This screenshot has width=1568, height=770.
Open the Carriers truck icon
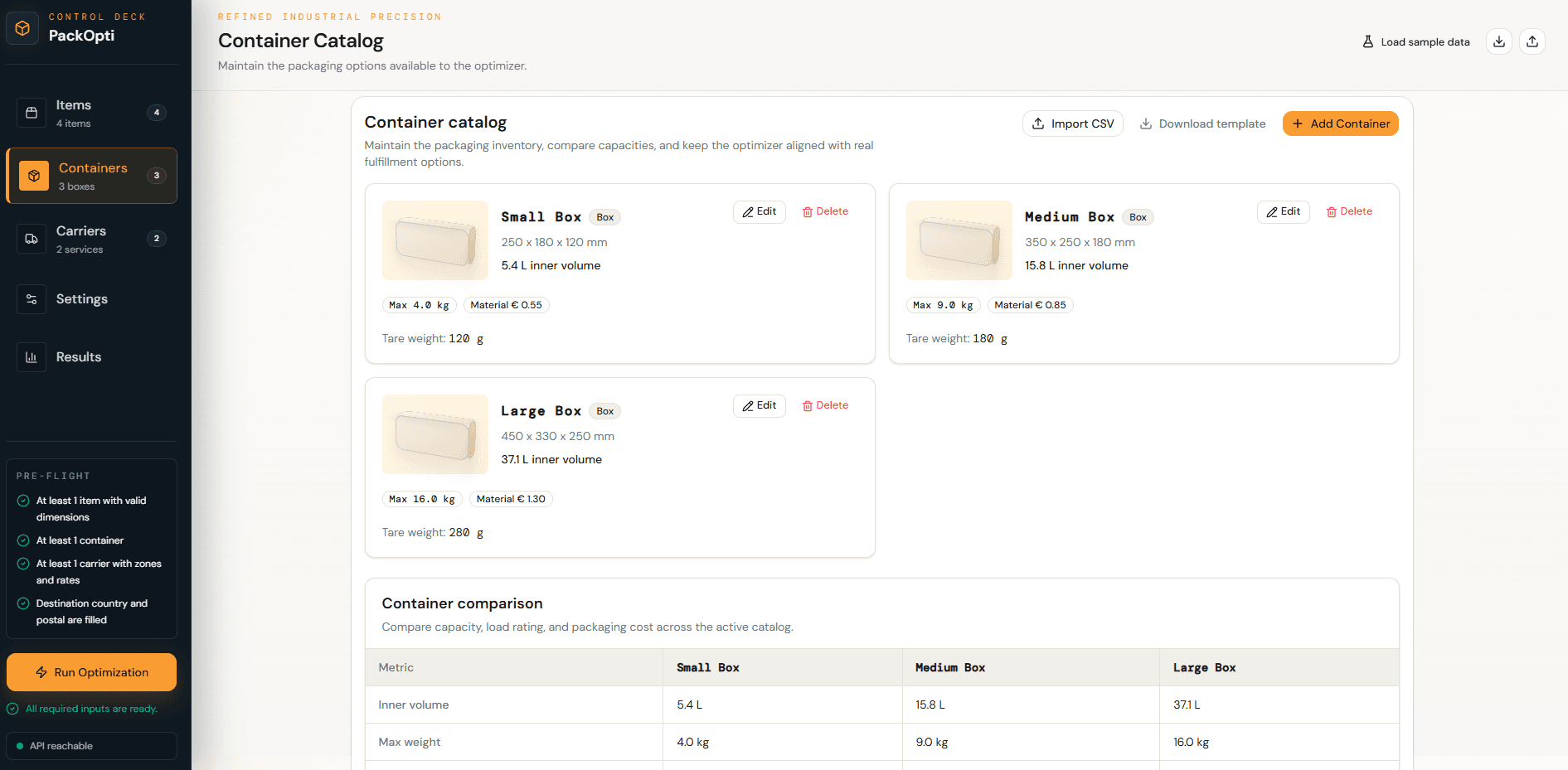(x=32, y=239)
